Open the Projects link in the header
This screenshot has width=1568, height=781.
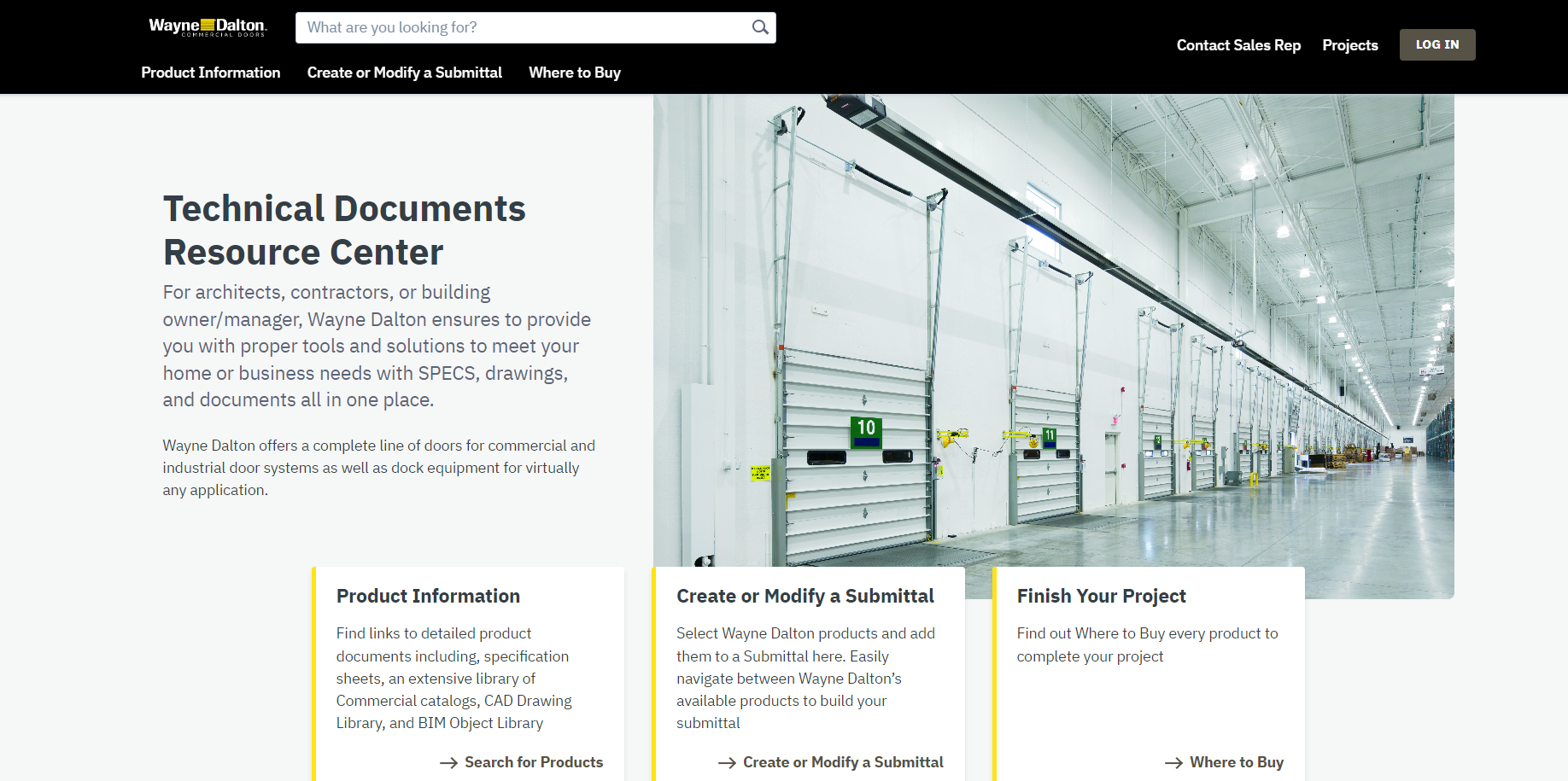(x=1349, y=45)
